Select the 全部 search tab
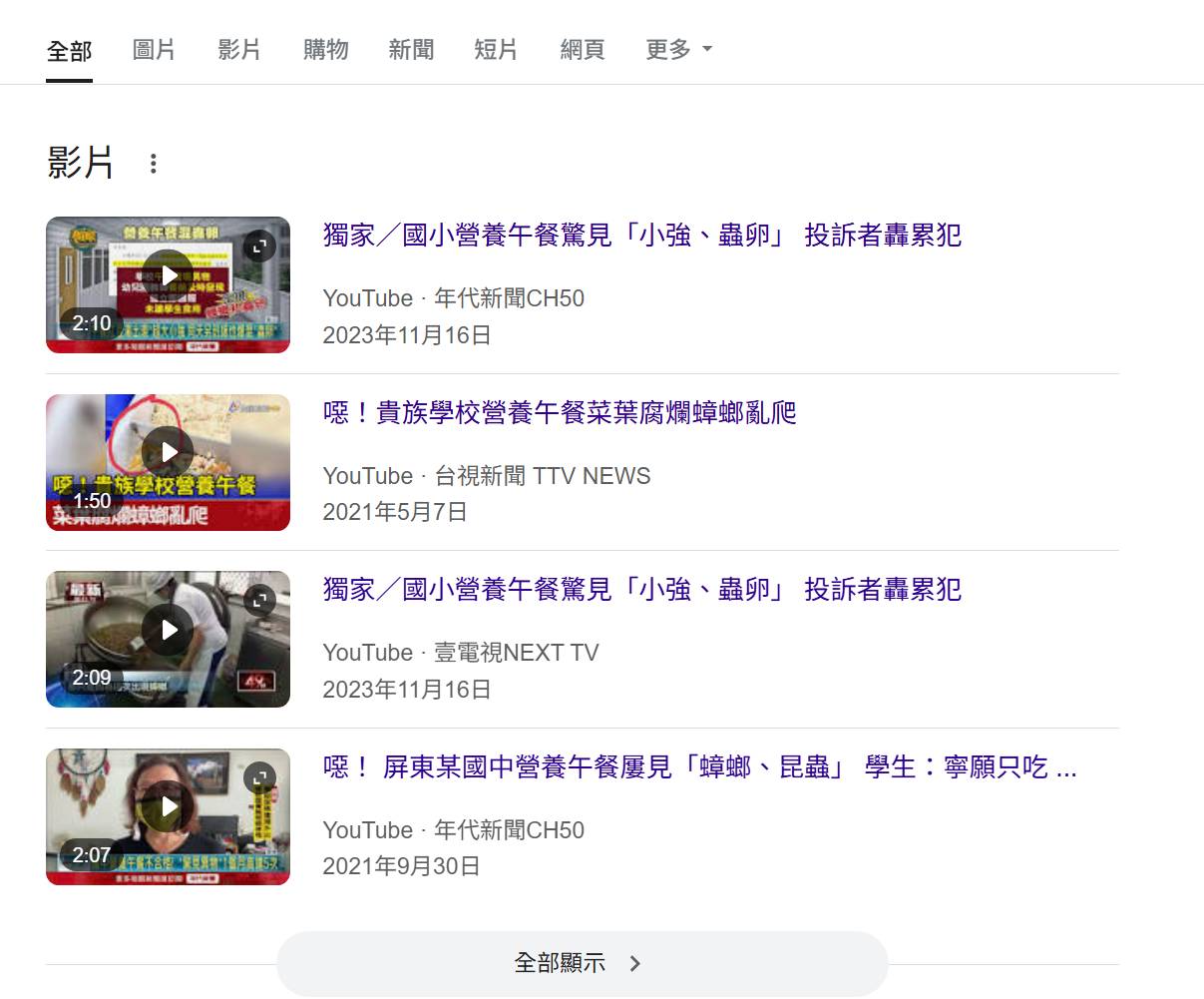 click(69, 50)
